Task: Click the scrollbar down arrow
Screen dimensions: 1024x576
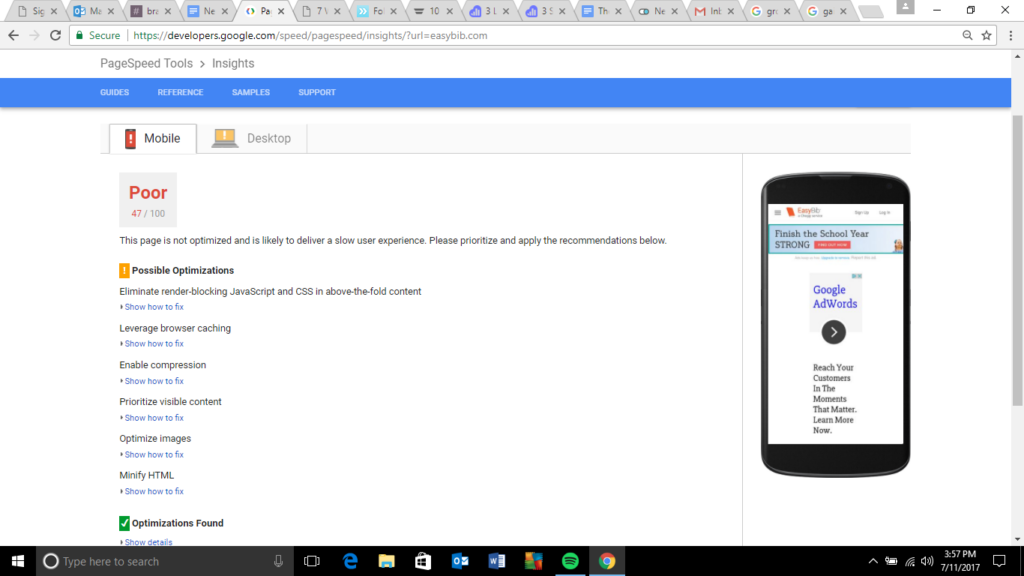Action: click(1017, 539)
